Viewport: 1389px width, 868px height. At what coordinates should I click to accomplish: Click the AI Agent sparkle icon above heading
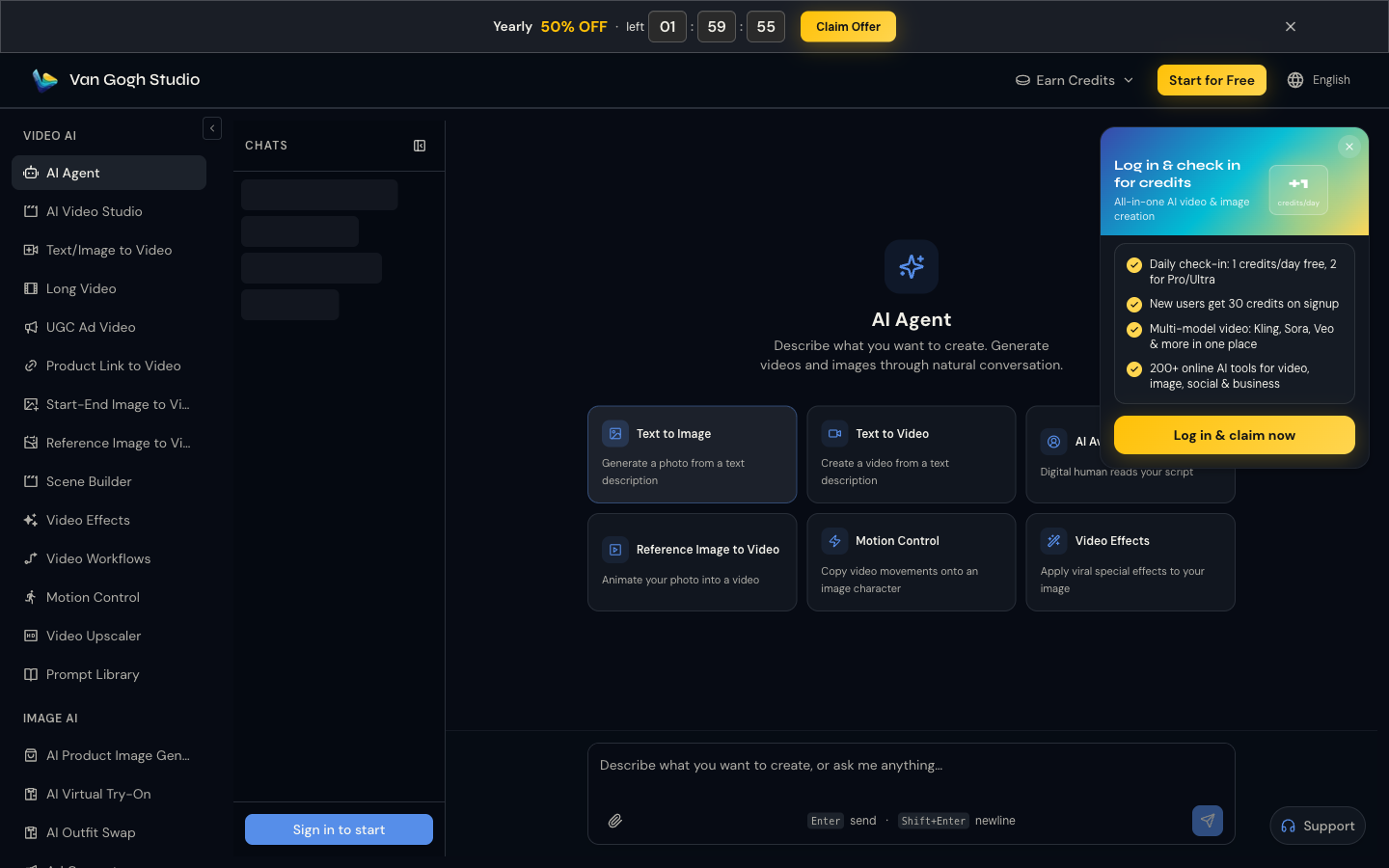pyautogui.click(x=912, y=266)
